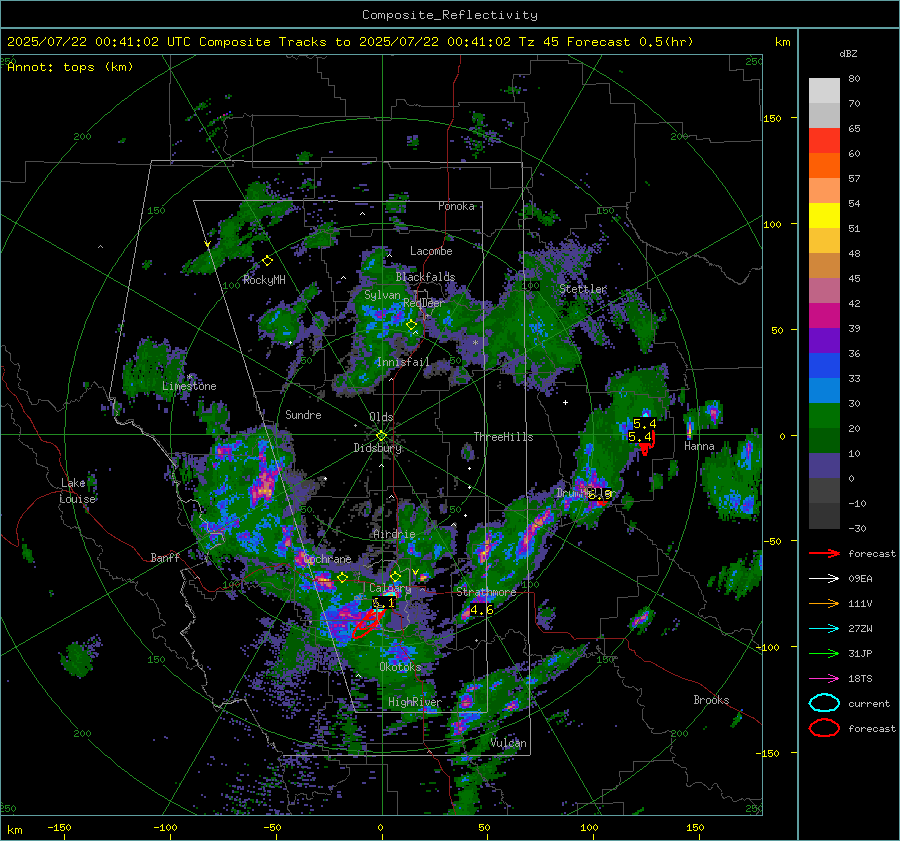Pick the slate swatch between 10 and 0
Screen dimensions: 900x841
[824, 466]
